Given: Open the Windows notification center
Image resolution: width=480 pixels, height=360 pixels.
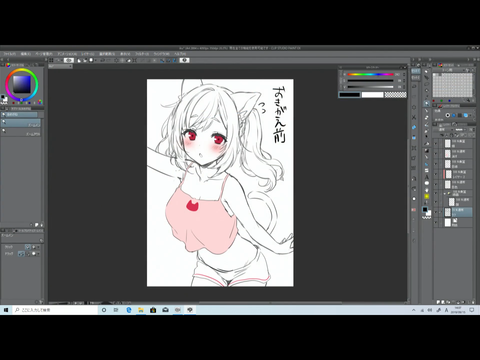Looking at the screenshot, I should tap(472, 310).
